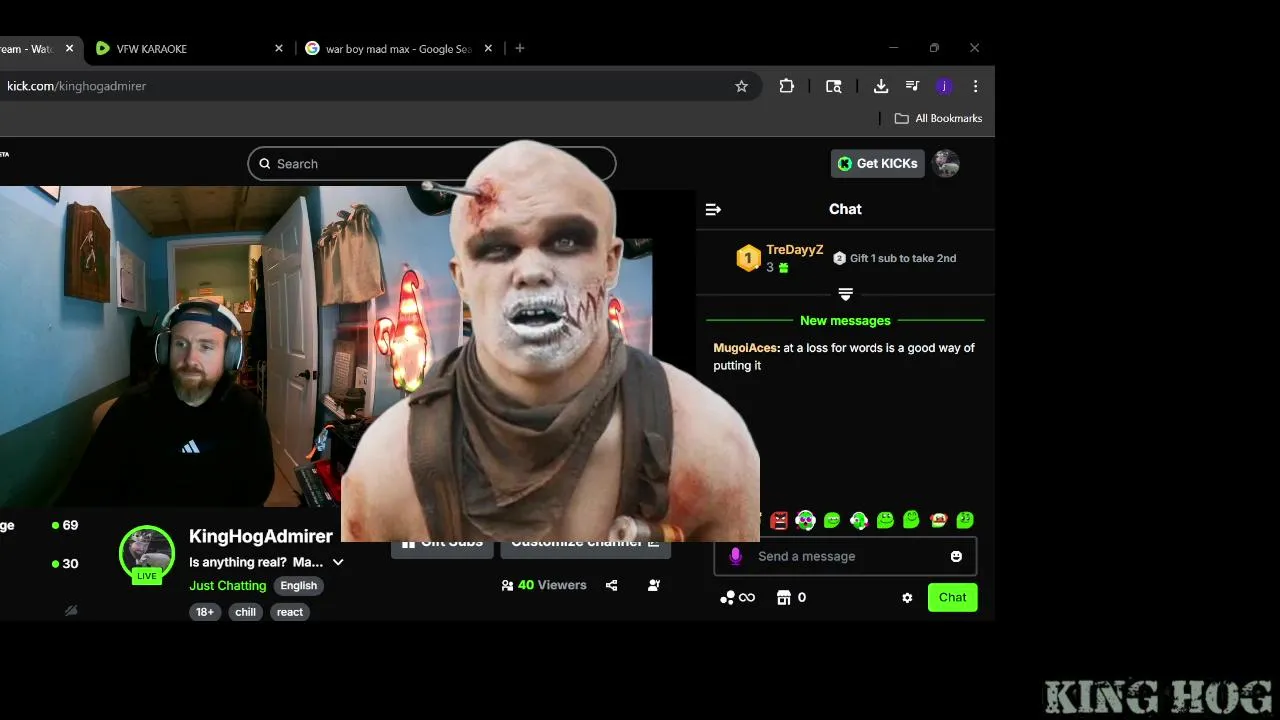This screenshot has height=720, width=1280.
Task: Click the 'Send a message' chat input
Action: (x=845, y=556)
